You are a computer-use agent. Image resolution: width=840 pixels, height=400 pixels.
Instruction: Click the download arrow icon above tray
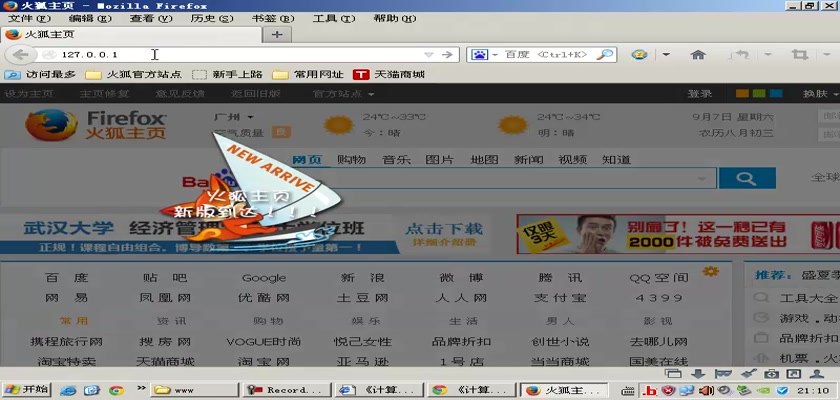click(x=699, y=374)
